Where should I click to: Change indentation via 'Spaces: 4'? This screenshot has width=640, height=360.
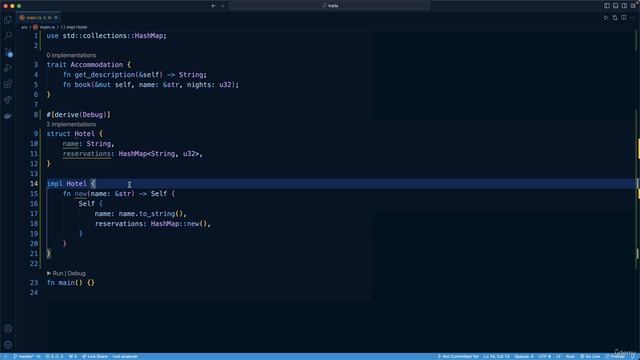tap(524, 356)
